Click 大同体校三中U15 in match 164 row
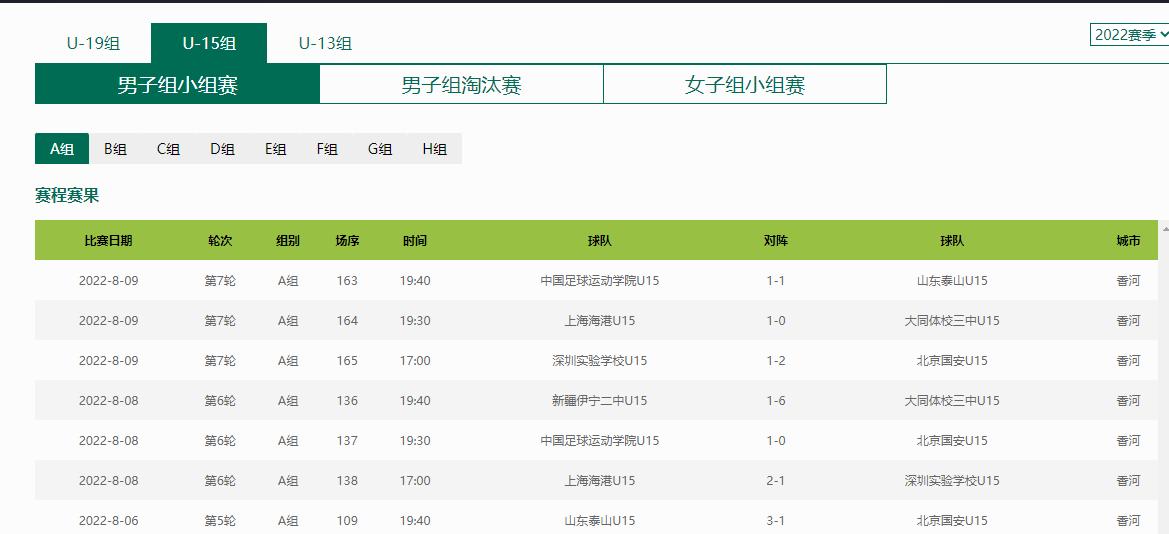Viewport: 1169px width, 534px height. click(952, 321)
